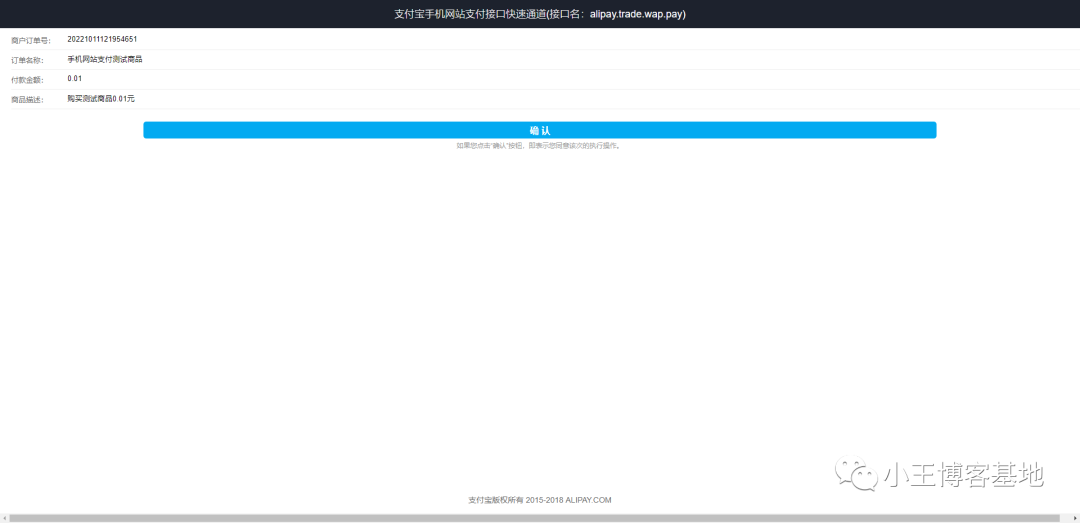Click the header title alipay.trade.wap.pay
This screenshot has width=1080, height=523.
pyautogui.click(x=539, y=14)
